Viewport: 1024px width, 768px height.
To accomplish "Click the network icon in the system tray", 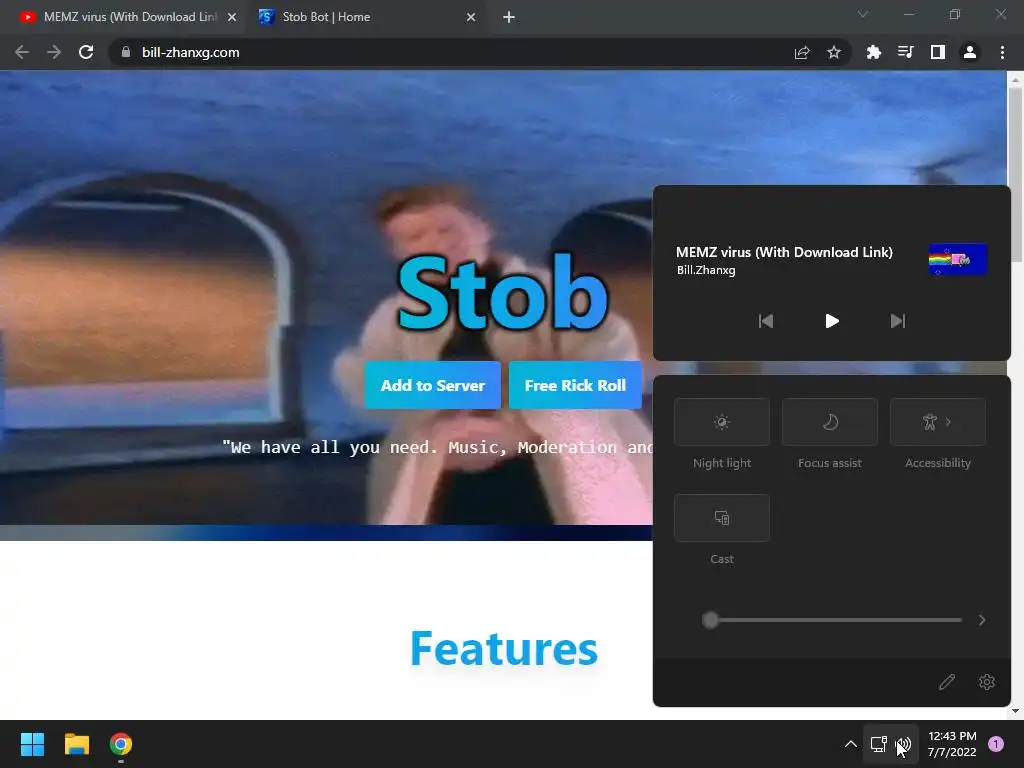I will 878,744.
